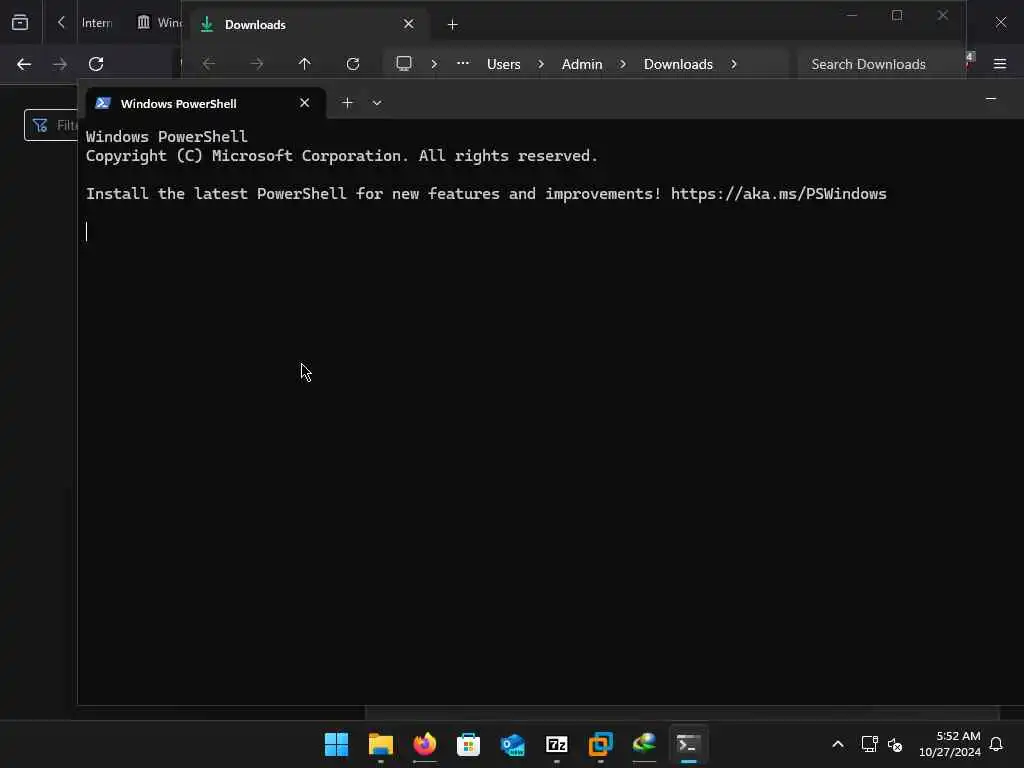
Task: Open the notifications bell
Action: click(x=996, y=744)
